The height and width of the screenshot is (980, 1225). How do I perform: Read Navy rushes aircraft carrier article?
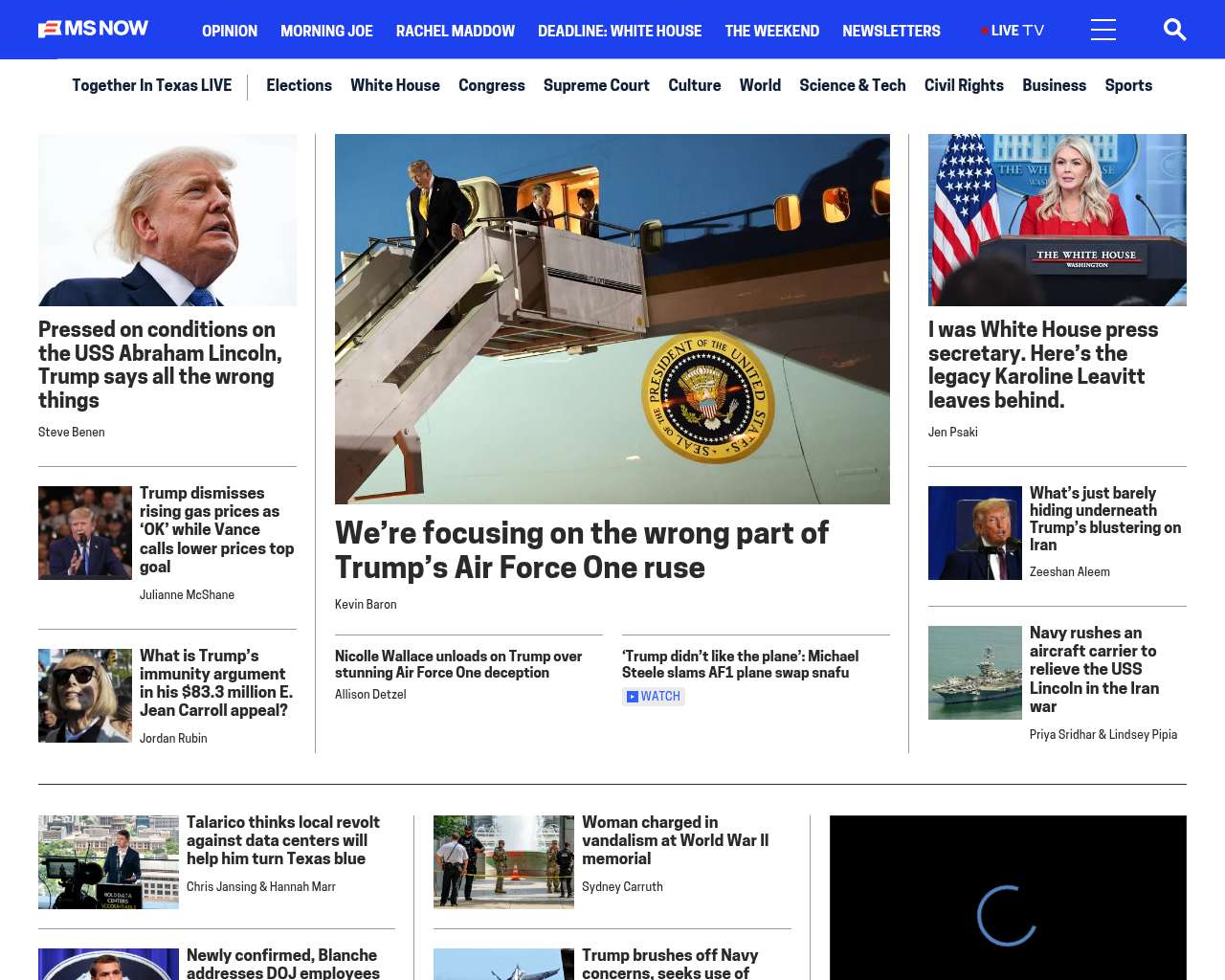[x=1095, y=670]
